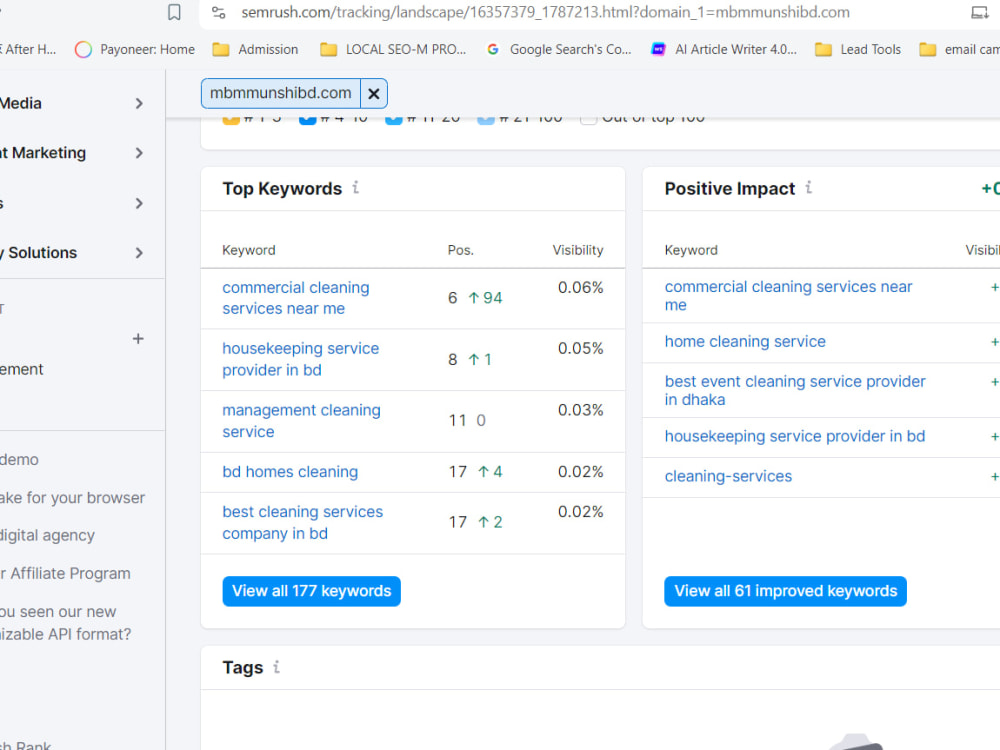Click the 0.06% visibility value
The image size is (1000, 750).
coord(580,288)
